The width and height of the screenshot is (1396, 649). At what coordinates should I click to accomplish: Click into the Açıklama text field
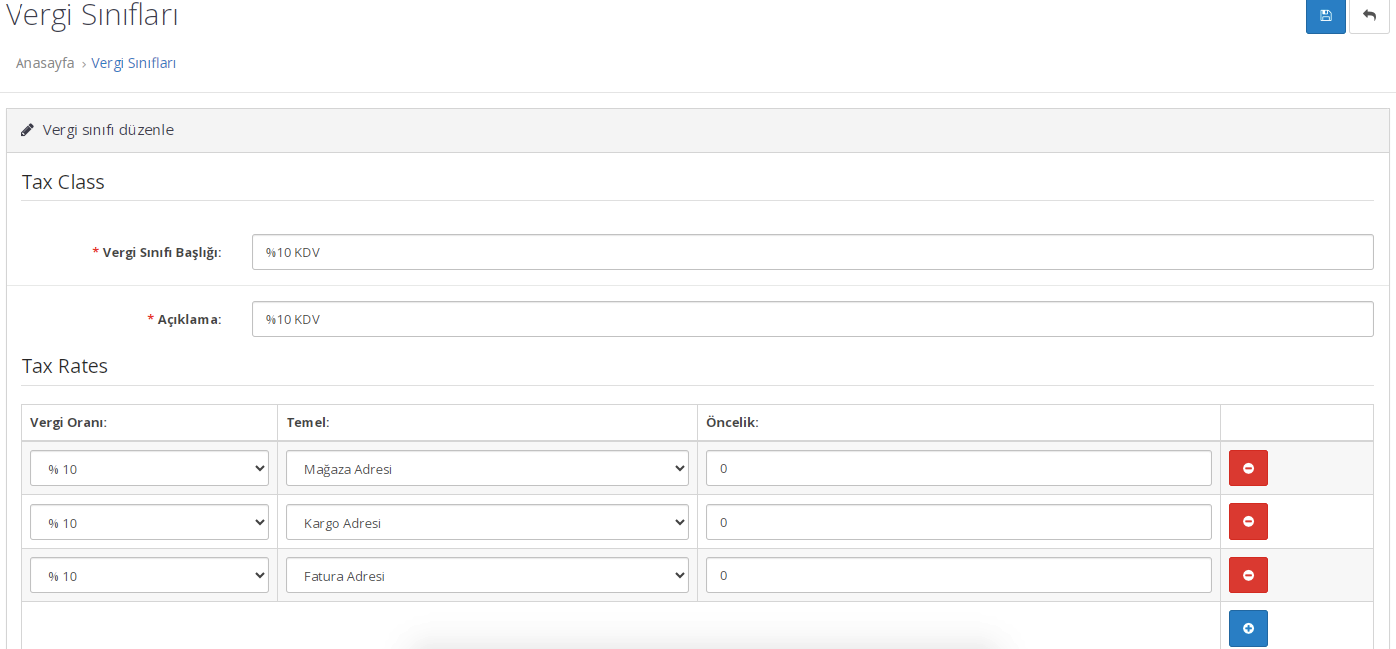click(812, 319)
